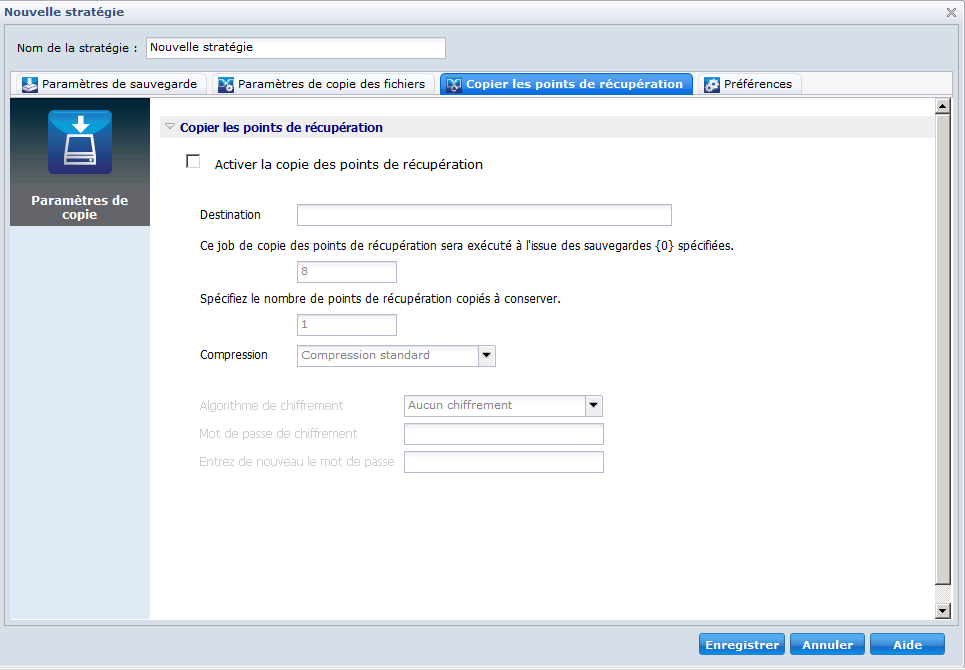965x670 pixels.
Task: Click the Paramètres de sauvegarde tab icon
Action: click(30, 85)
